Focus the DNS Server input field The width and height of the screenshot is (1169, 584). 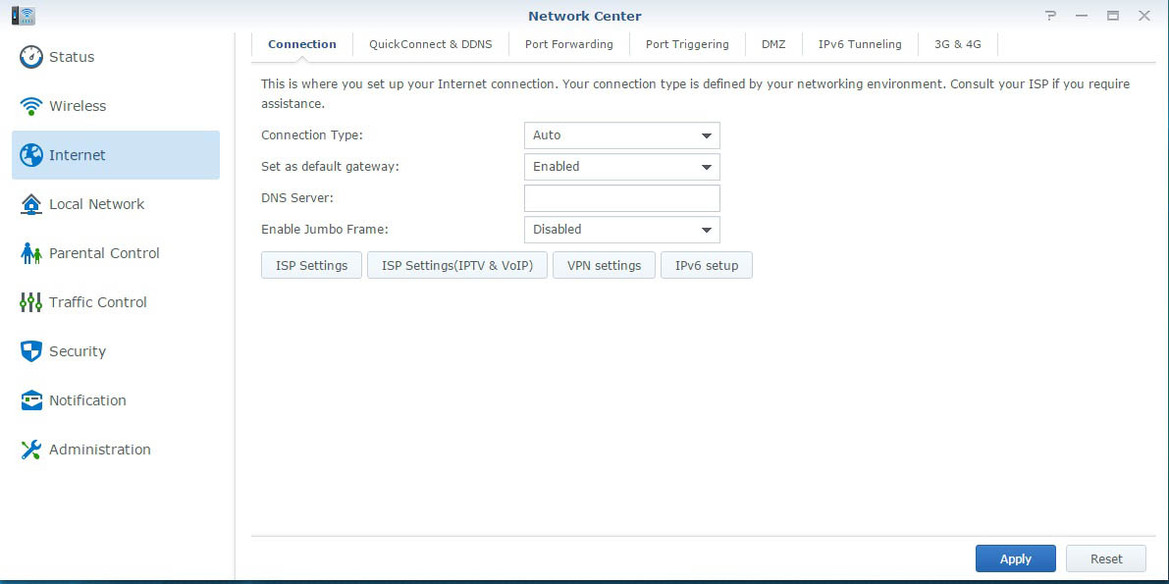click(622, 198)
